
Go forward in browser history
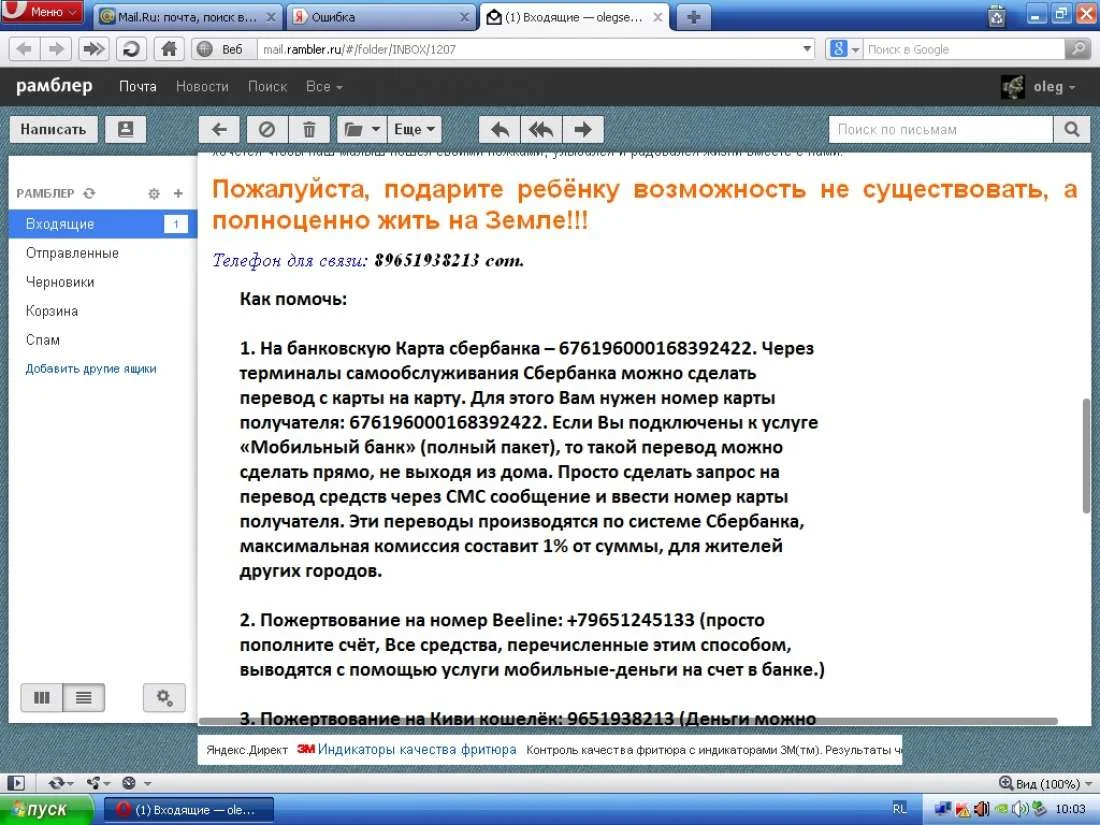click(x=55, y=49)
